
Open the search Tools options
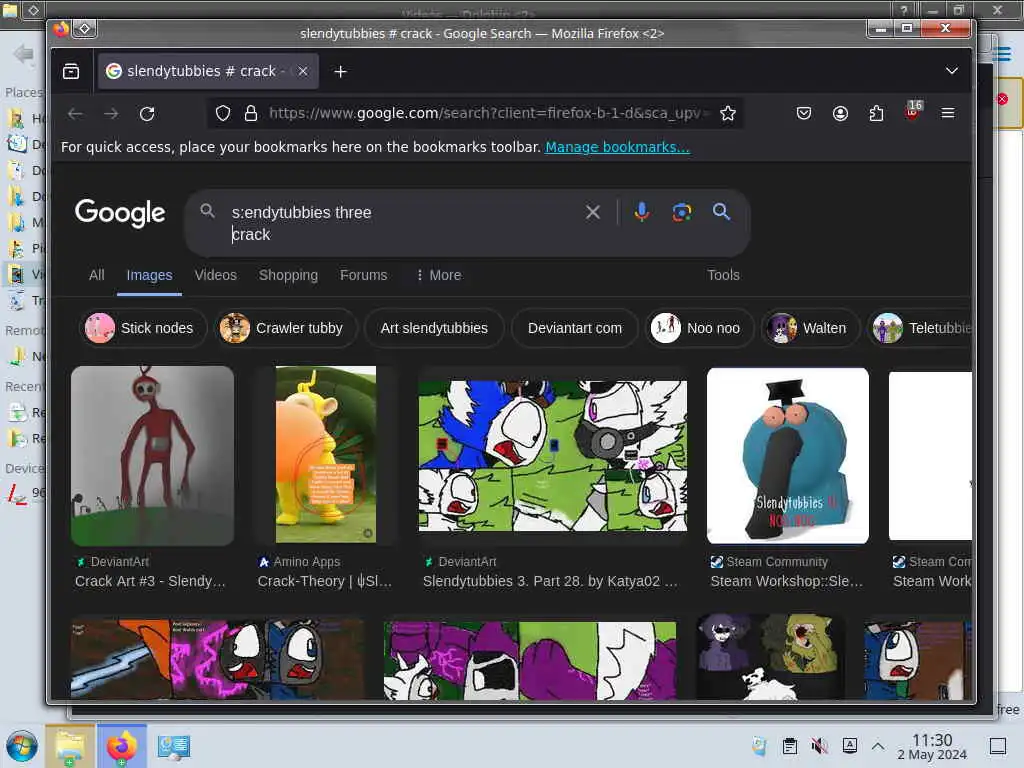click(723, 275)
